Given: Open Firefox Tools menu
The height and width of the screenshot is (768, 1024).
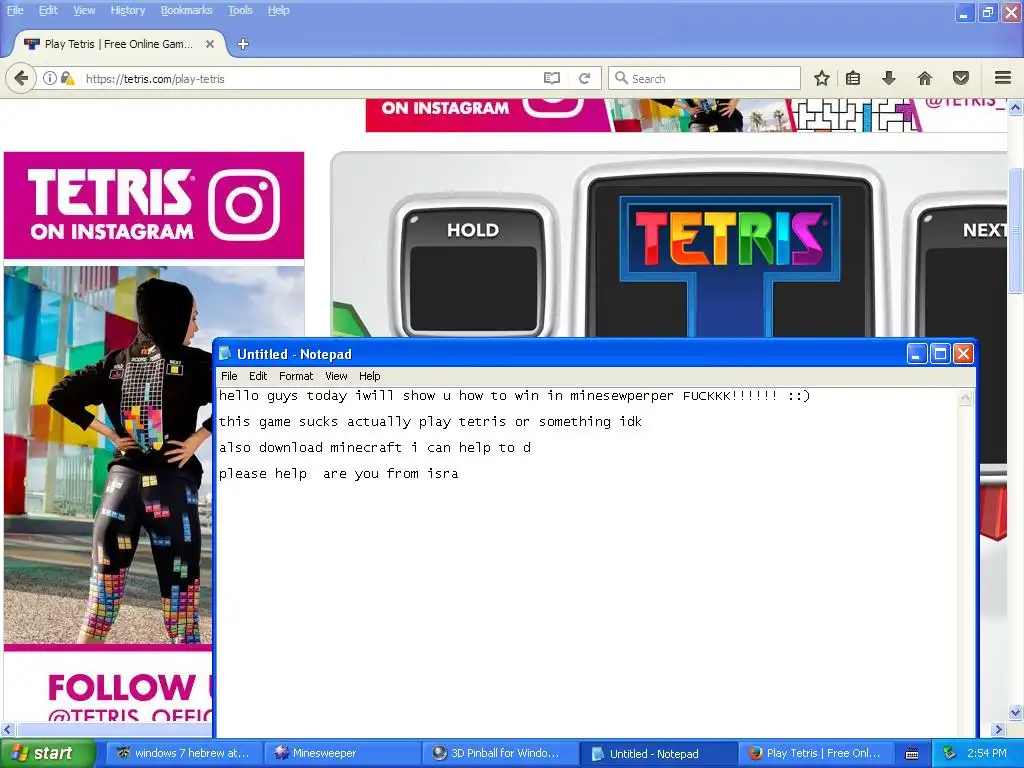Looking at the screenshot, I should (240, 10).
